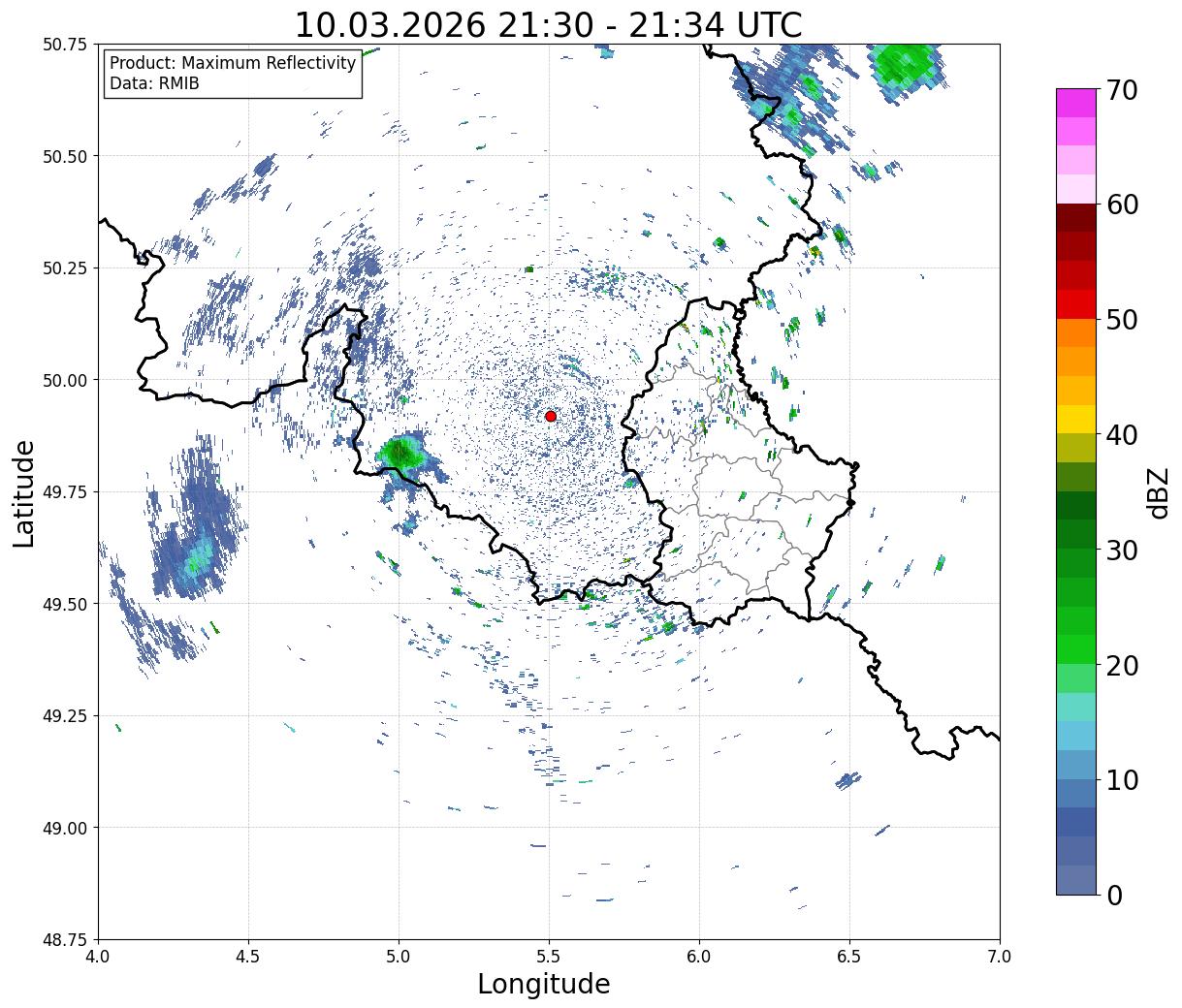
Task: Click the 'Data: RMIB' legend line
Action: pyautogui.click(x=154, y=84)
